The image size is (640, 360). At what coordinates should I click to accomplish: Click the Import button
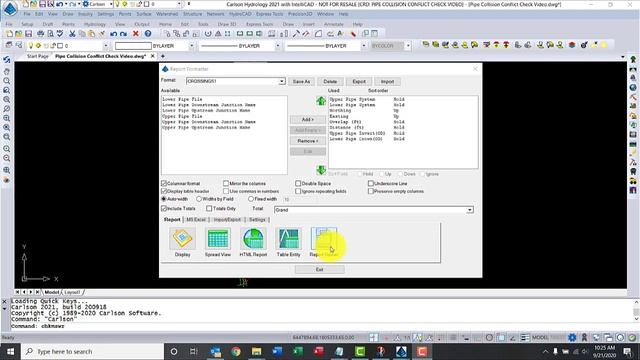coord(387,82)
